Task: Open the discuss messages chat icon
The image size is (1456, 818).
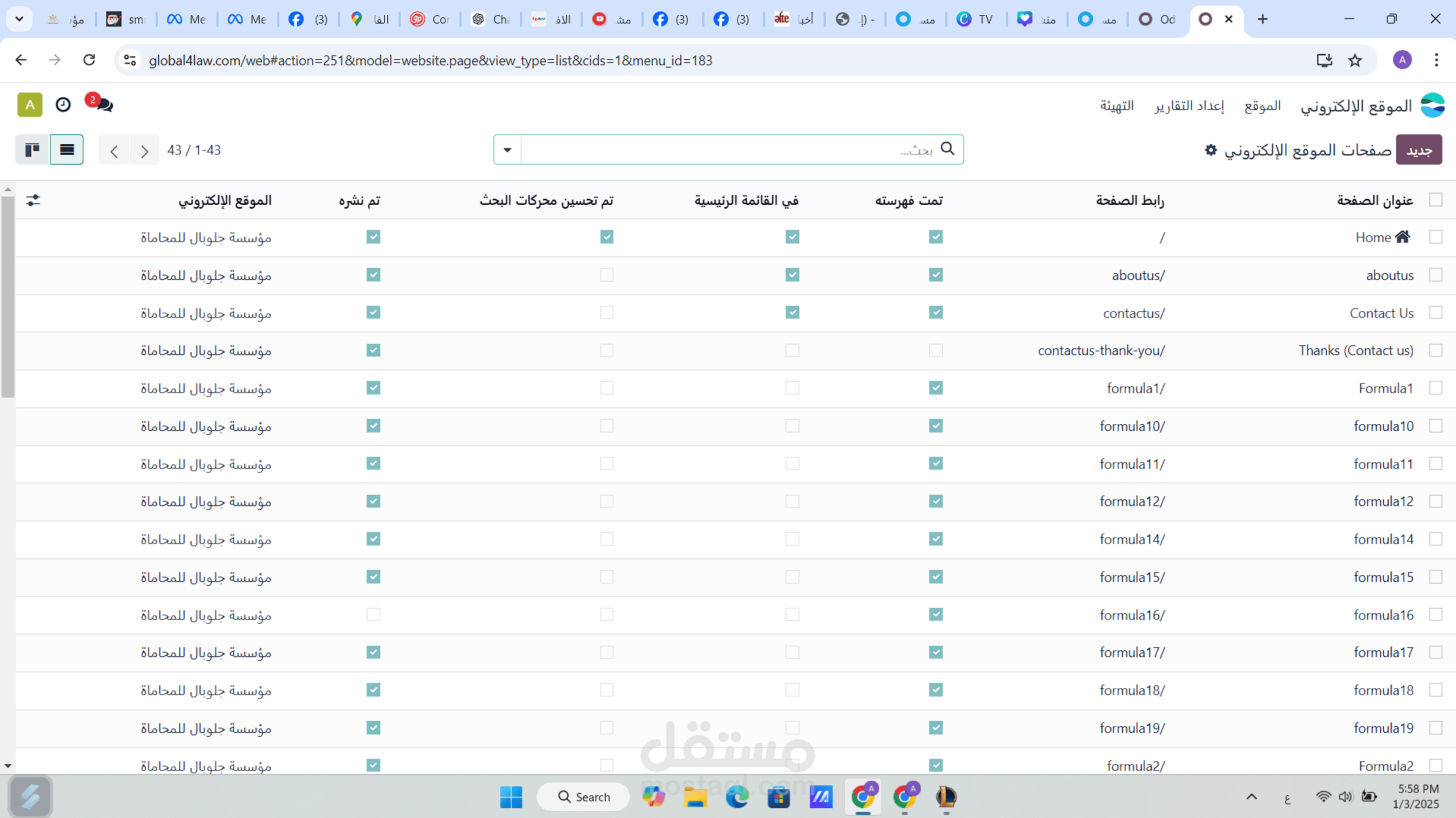Action: point(100,103)
